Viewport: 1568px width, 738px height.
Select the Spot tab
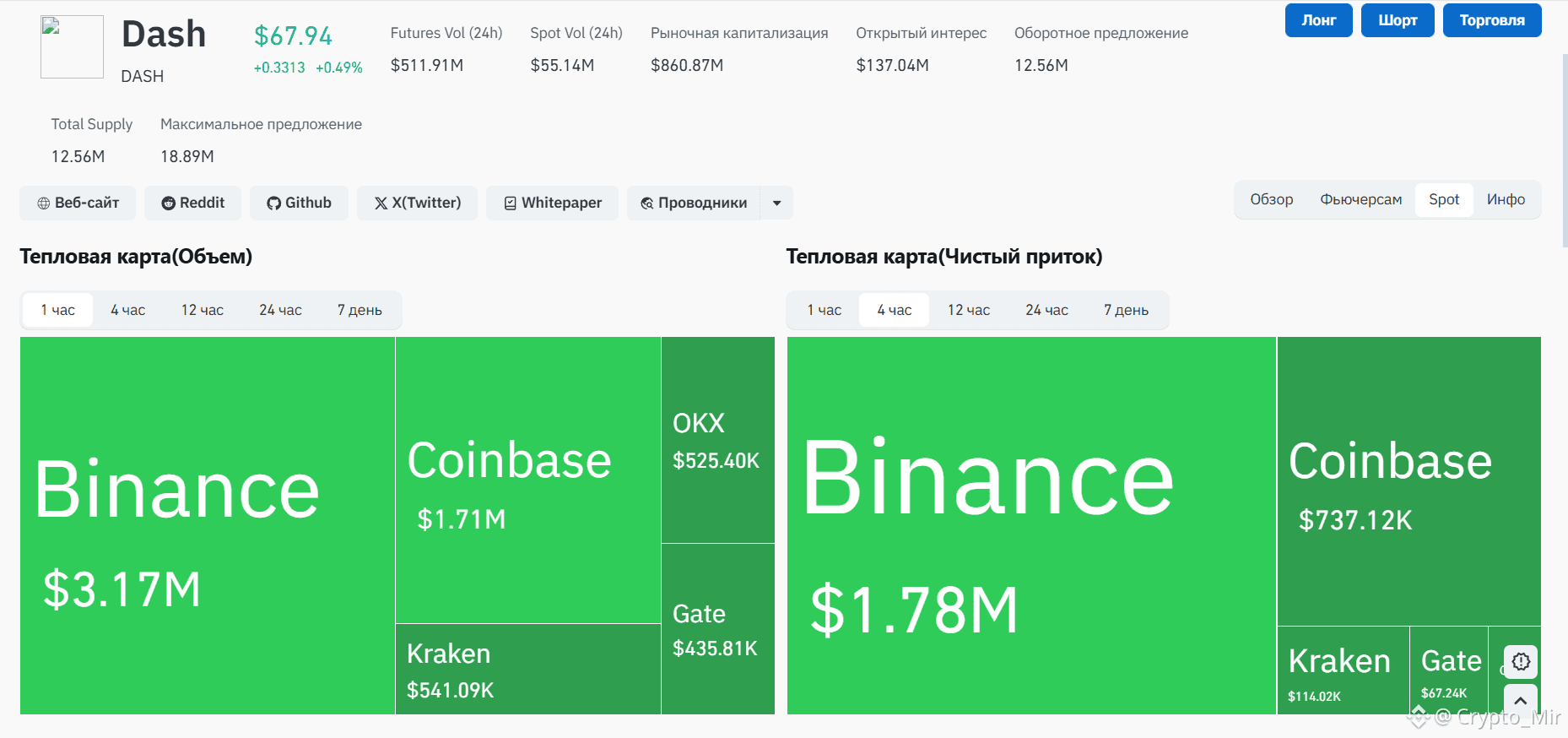click(x=1444, y=199)
